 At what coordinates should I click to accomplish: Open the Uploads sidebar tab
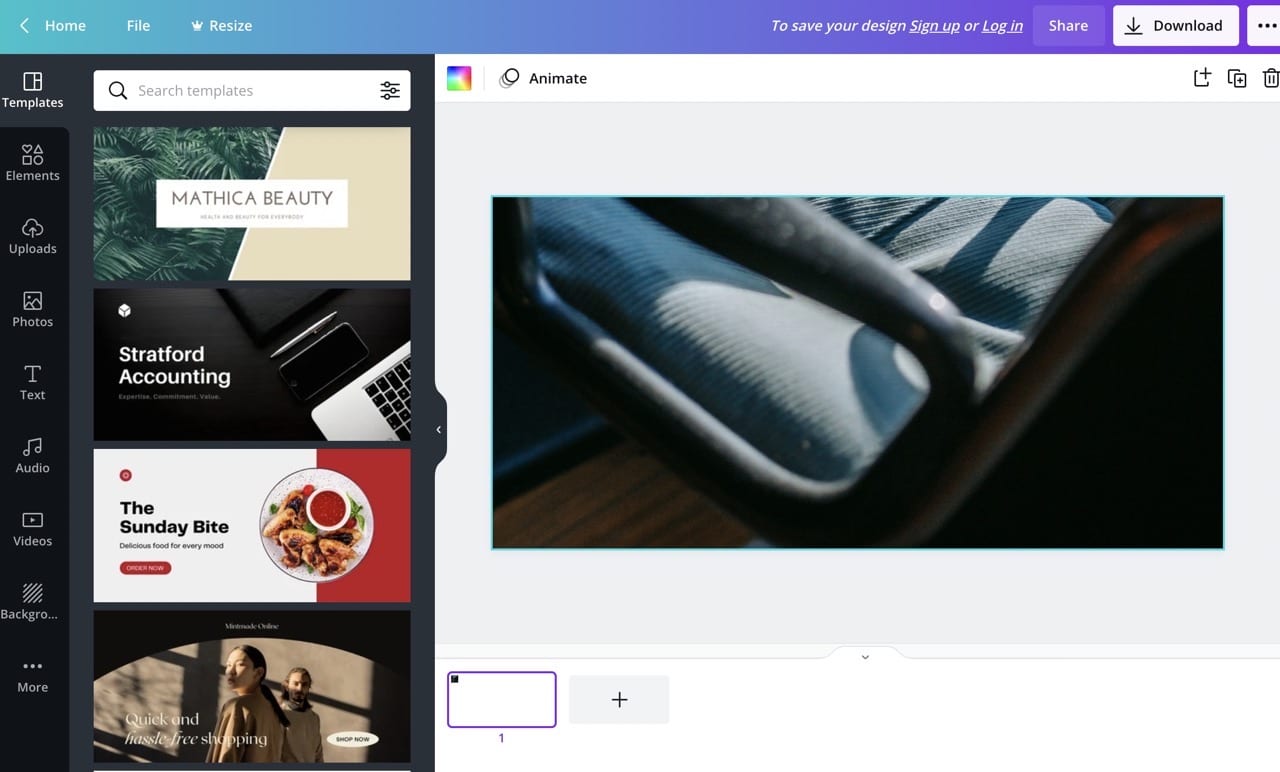tap(33, 236)
